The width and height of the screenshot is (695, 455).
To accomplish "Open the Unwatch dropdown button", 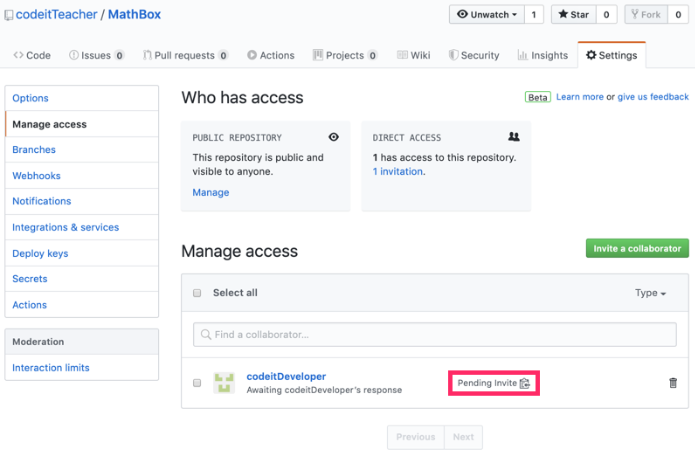I will (x=487, y=15).
